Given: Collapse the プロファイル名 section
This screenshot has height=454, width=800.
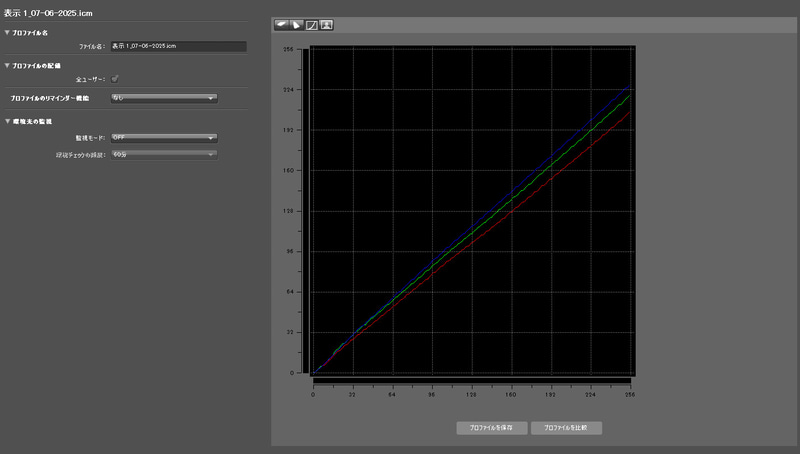Looking at the screenshot, I should tap(7, 33).
